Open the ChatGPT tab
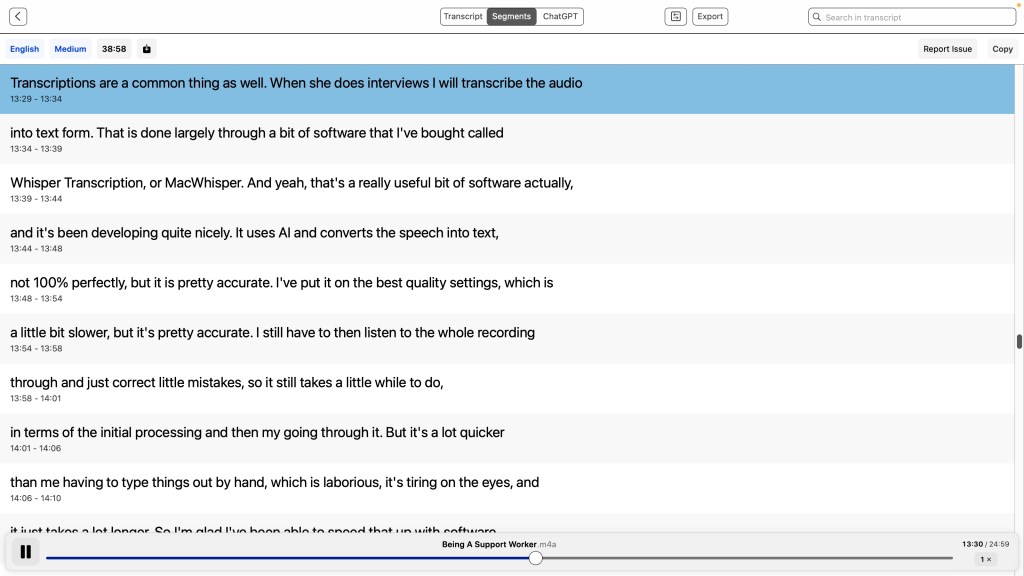Viewport: 1024px width, 576px height. point(560,16)
